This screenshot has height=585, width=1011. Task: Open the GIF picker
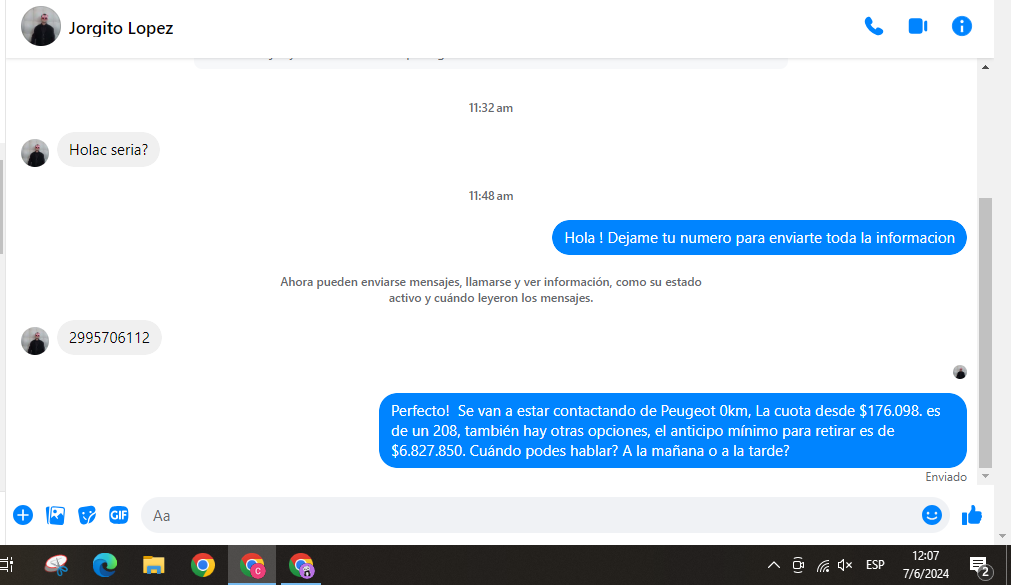pyautogui.click(x=119, y=515)
